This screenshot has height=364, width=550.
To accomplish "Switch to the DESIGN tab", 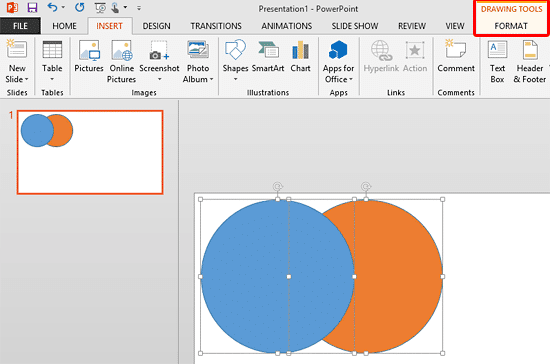I will pyautogui.click(x=156, y=26).
